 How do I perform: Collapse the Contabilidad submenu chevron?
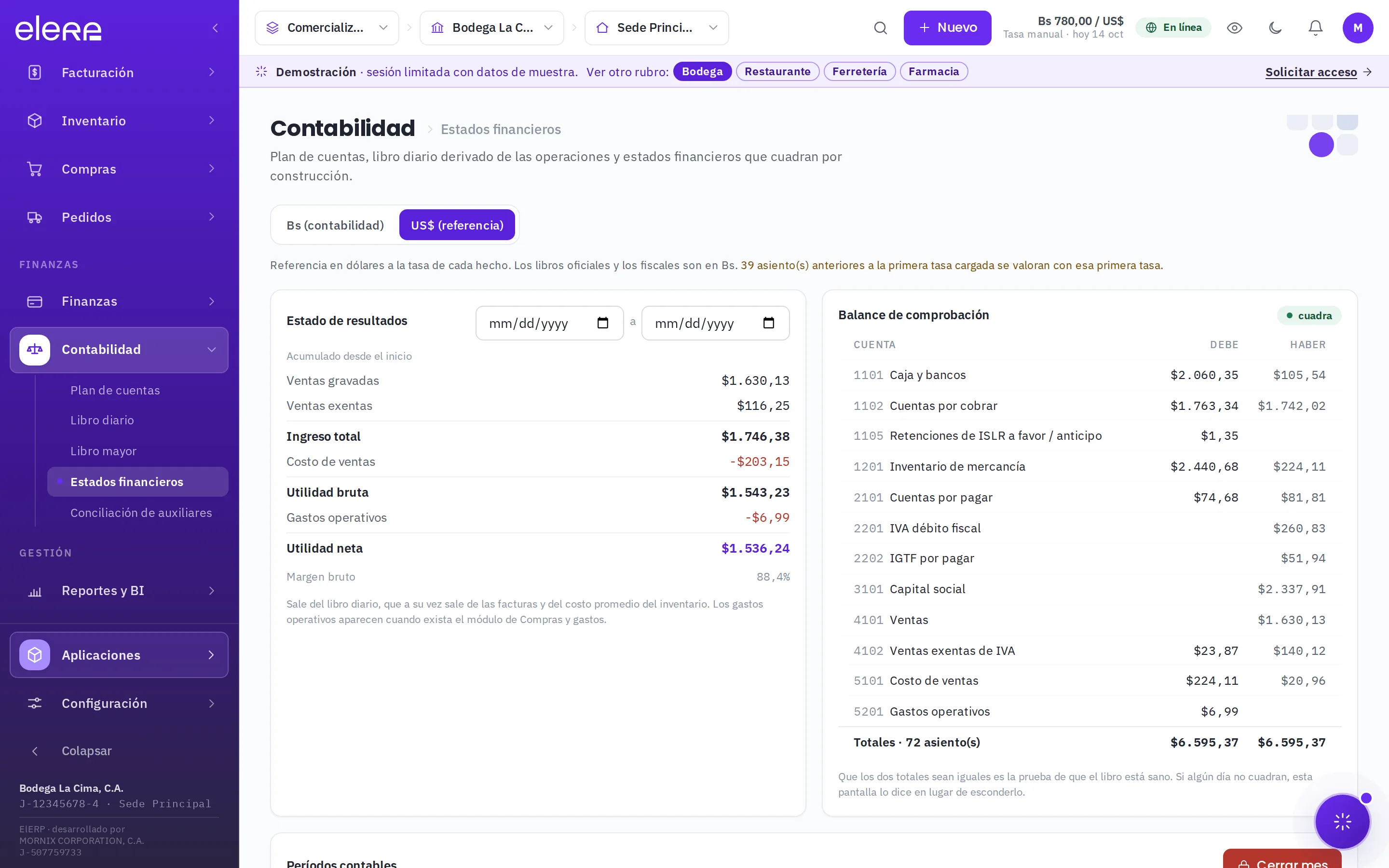212,350
